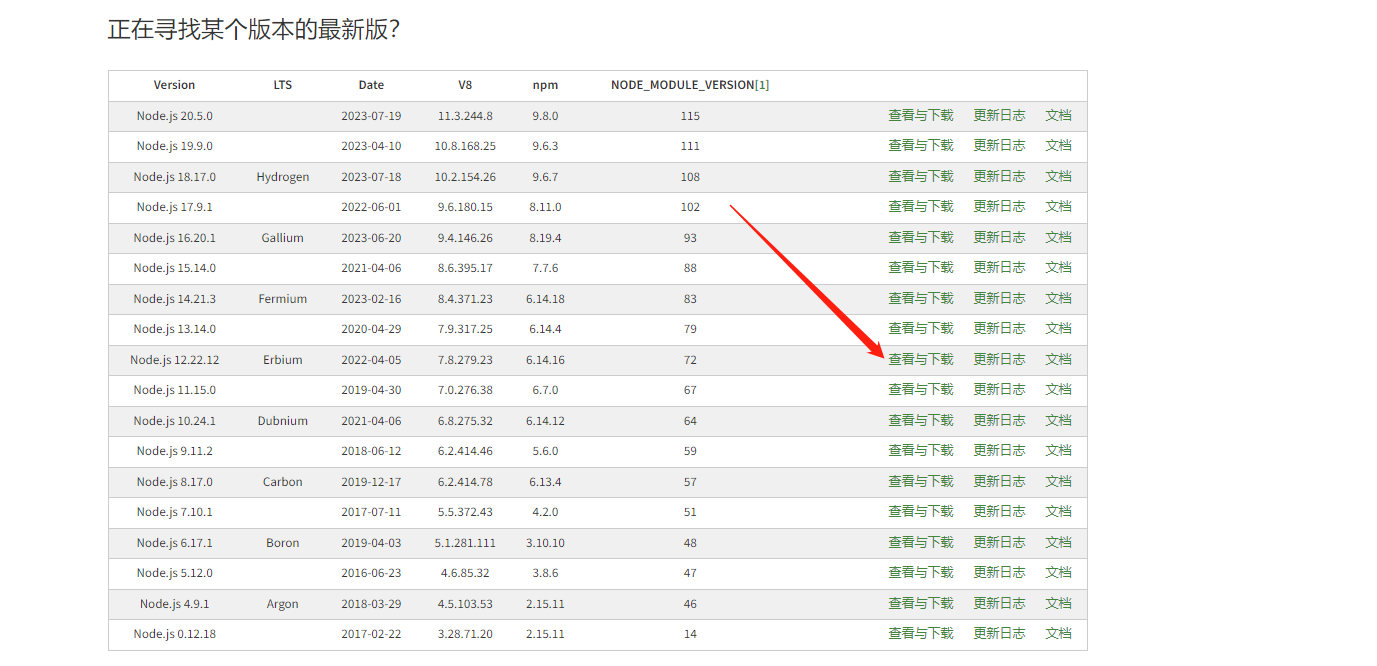Image resolution: width=1377 pixels, height=666 pixels.
Task: Open 更新日志 for Node.js 14.21.3
Action: pyautogui.click(x=999, y=298)
